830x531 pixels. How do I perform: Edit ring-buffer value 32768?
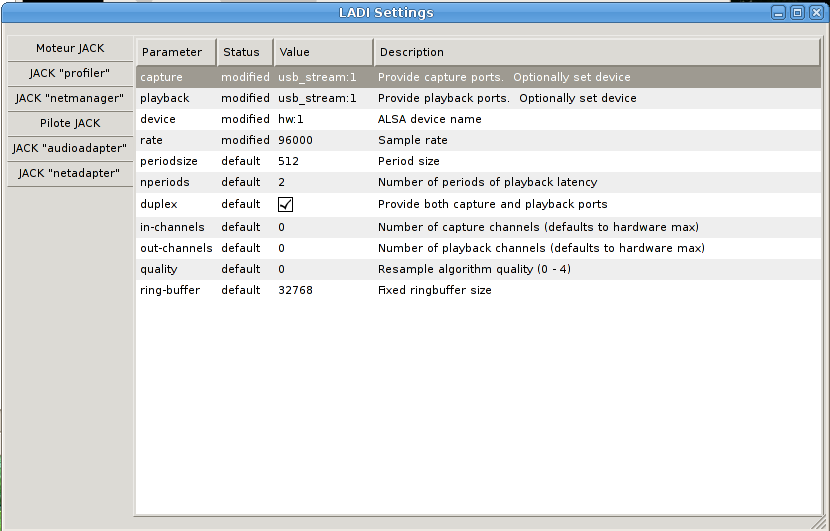point(295,290)
